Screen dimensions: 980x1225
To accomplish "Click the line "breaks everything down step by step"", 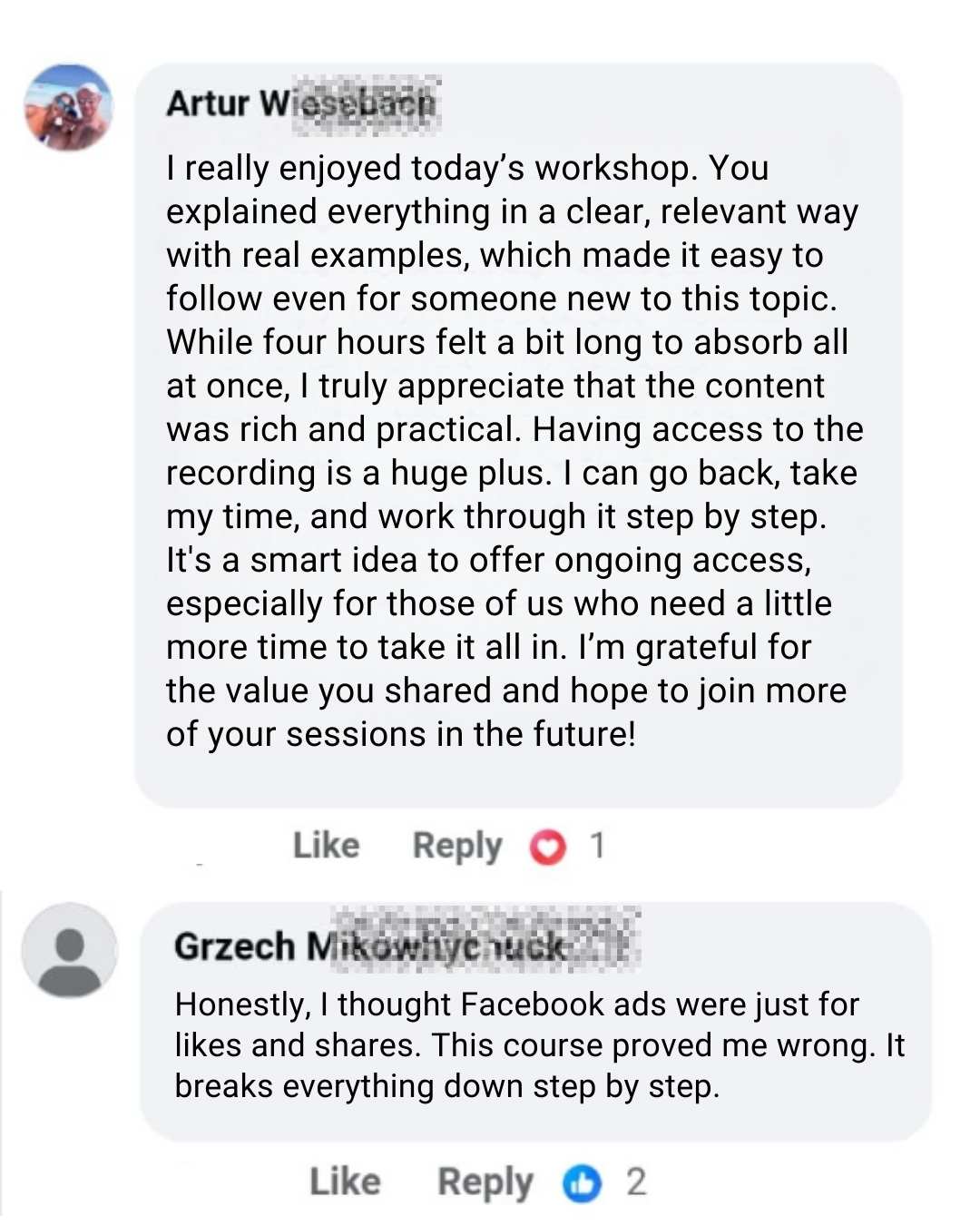I will point(446,1086).
